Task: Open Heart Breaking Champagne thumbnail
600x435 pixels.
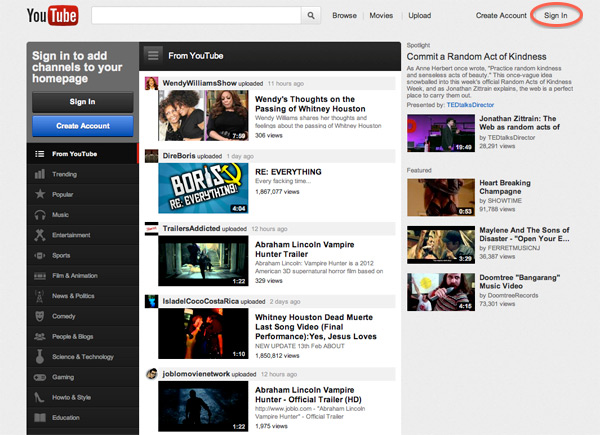Action: click(x=441, y=197)
